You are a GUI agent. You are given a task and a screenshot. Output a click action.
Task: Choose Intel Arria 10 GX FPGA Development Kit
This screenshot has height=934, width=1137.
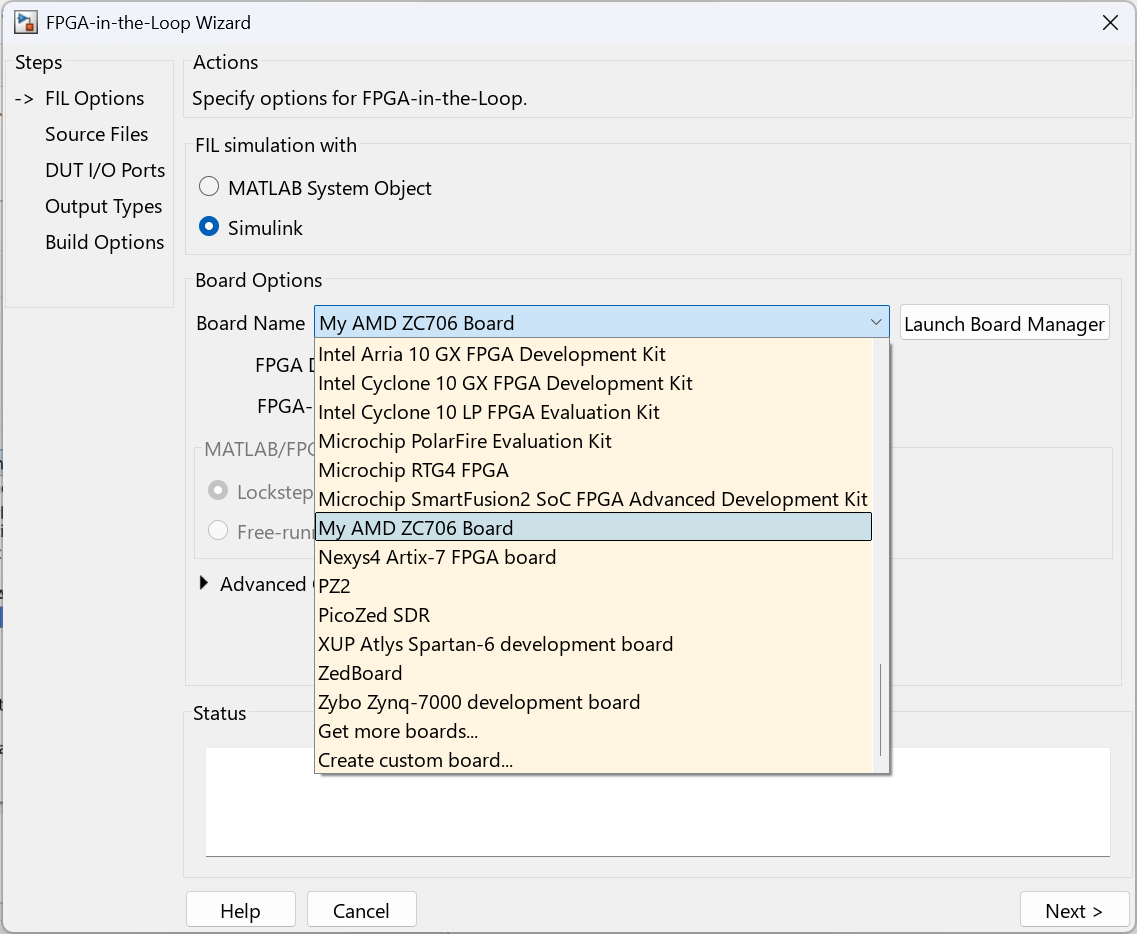[492, 354]
